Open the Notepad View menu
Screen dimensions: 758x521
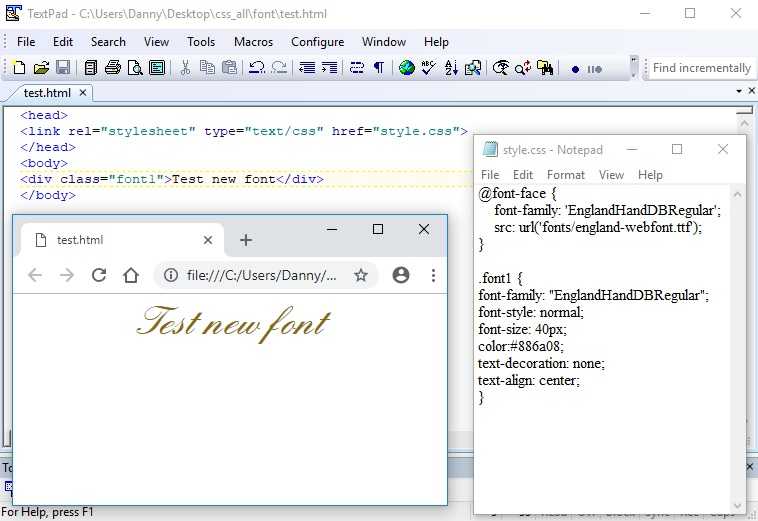pos(612,175)
